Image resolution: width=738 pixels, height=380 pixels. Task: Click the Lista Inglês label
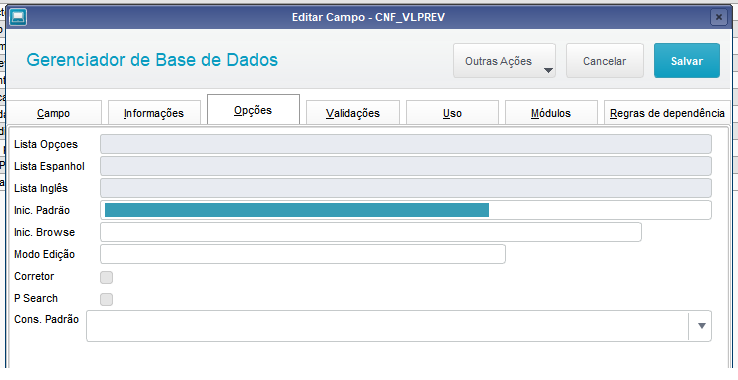(x=41, y=188)
